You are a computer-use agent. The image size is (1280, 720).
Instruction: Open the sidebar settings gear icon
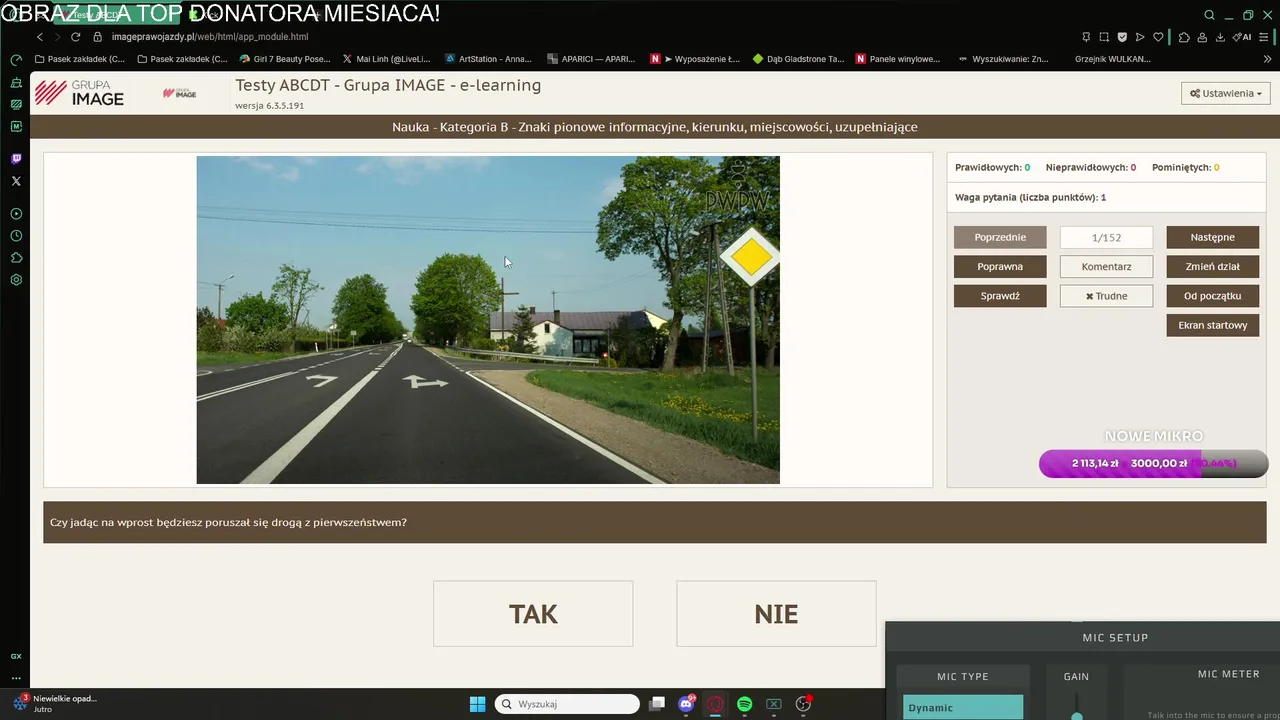[x=16, y=280]
